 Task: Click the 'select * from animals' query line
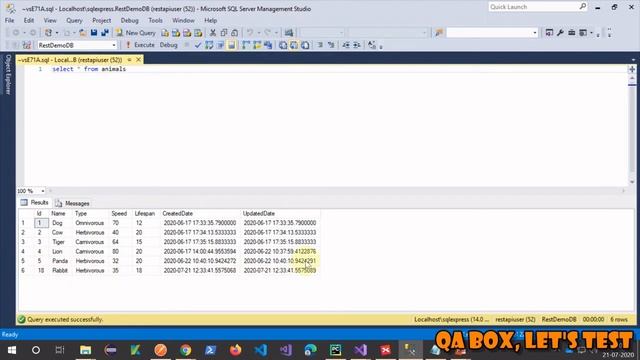(89, 69)
